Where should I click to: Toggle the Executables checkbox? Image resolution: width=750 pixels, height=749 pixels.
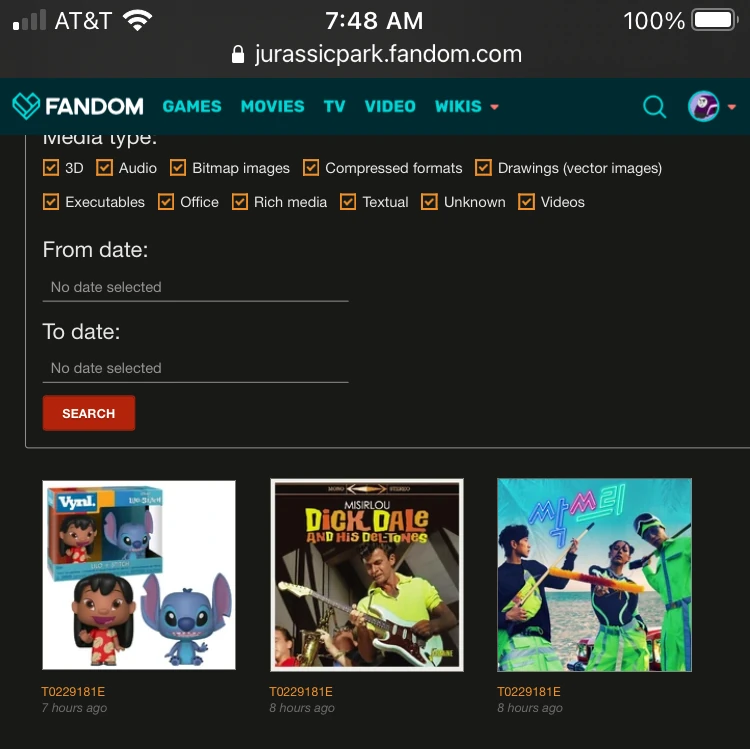pyautogui.click(x=51, y=202)
